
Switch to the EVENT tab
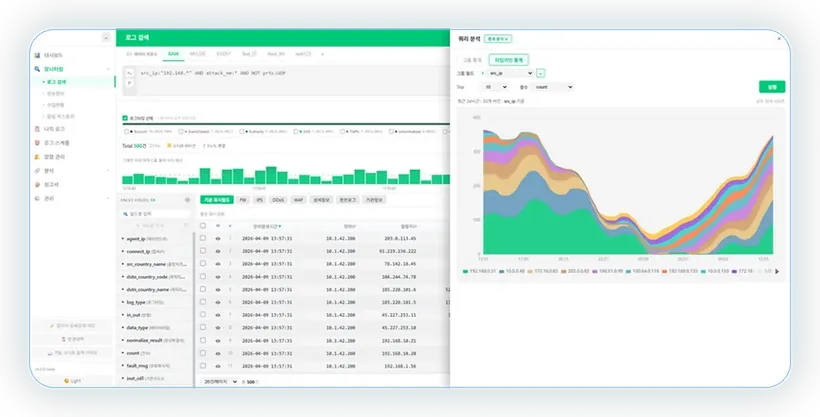pyautogui.click(x=223, y=54)
